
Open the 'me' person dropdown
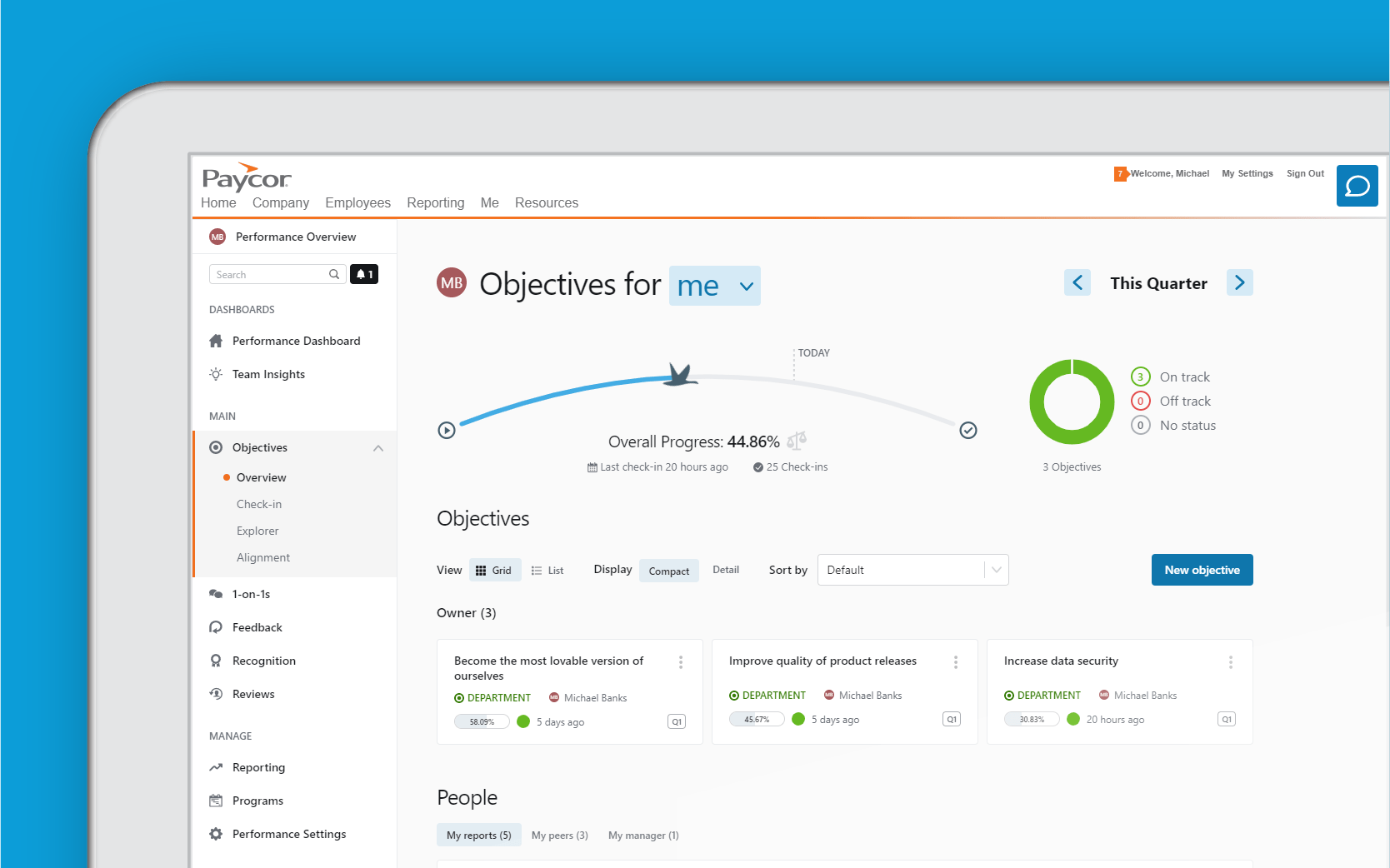(715, 286)
